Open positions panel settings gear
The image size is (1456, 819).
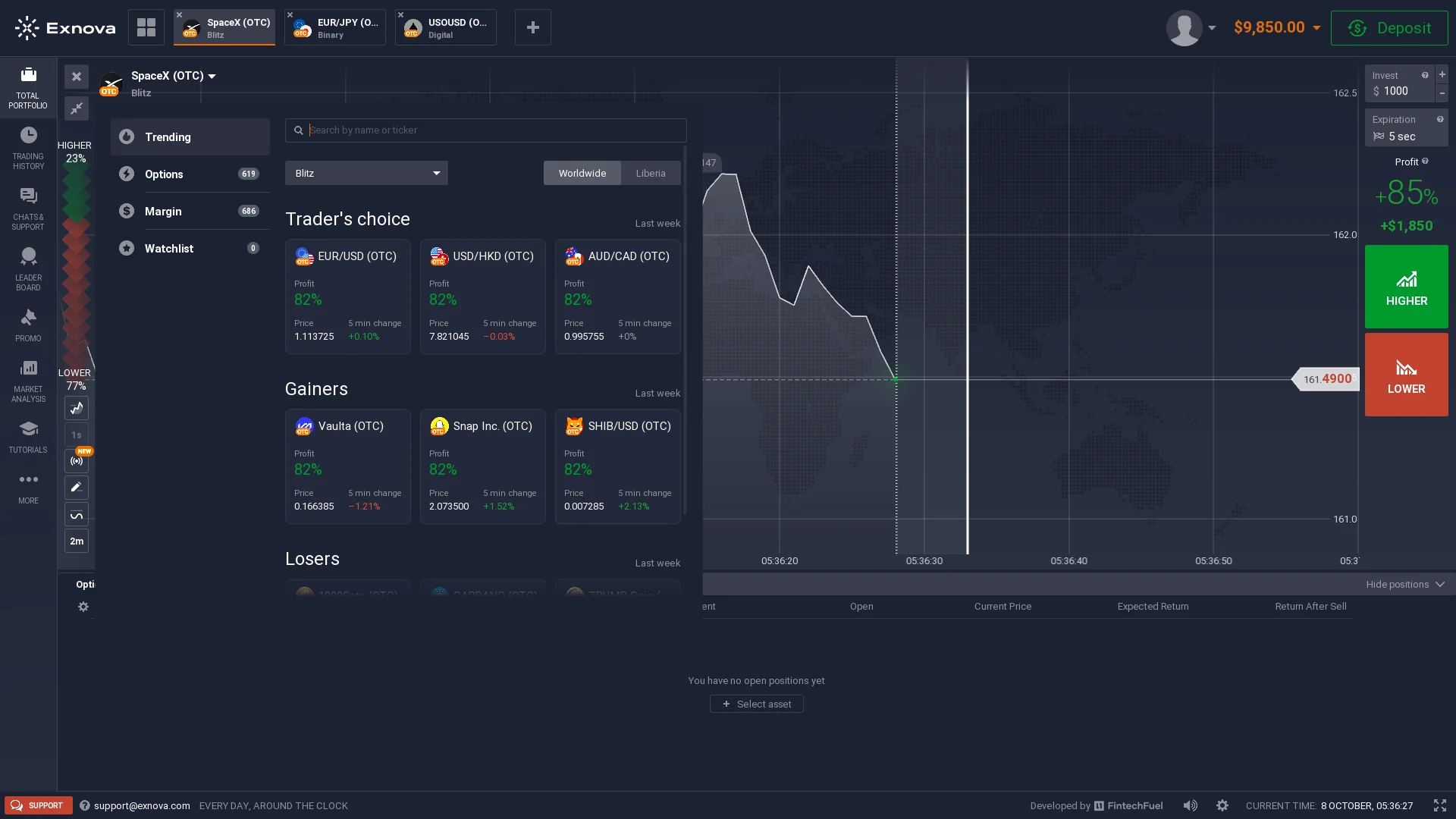[x=83, y=607]
